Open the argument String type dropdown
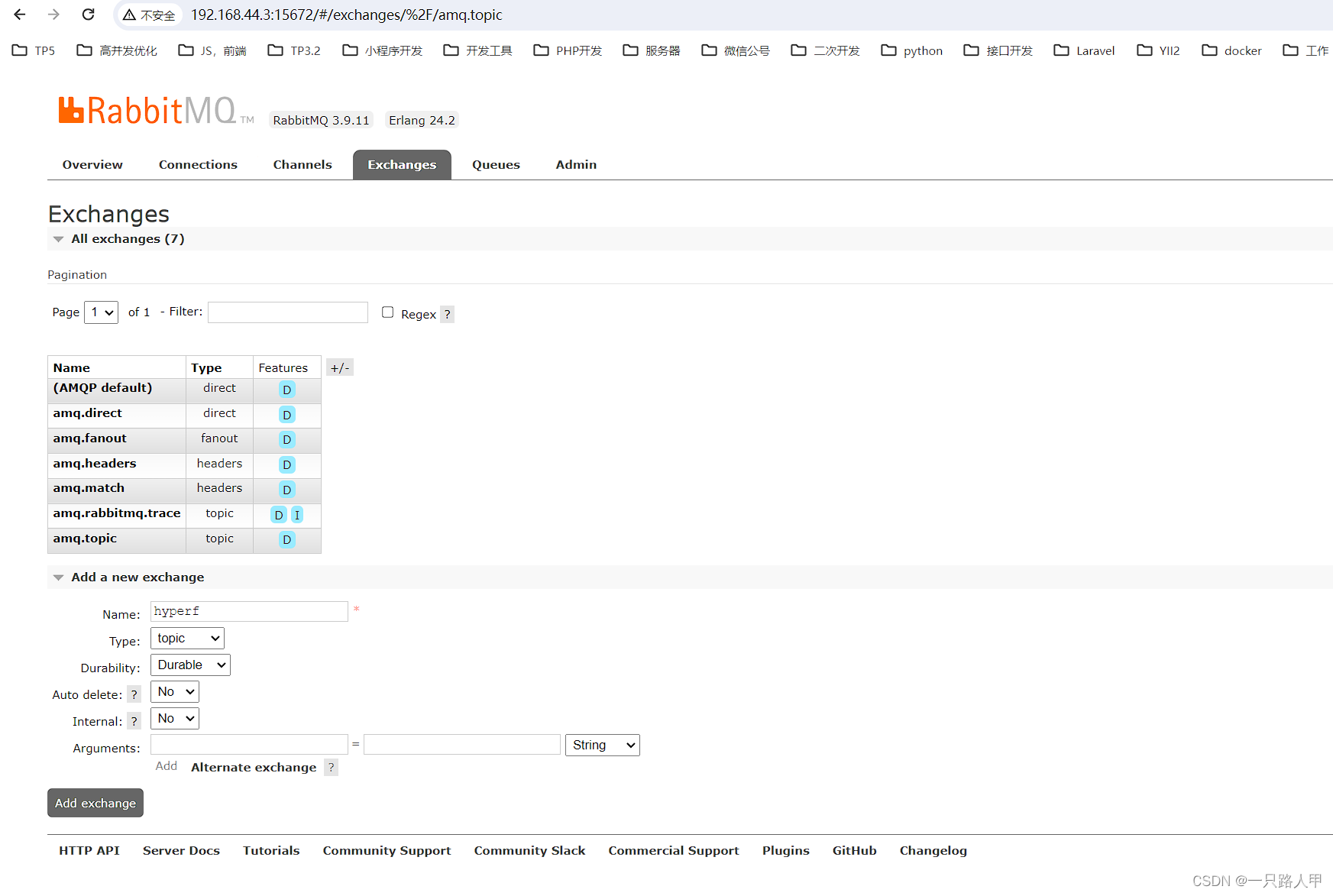The image size is (1333, 896). pos(603,746)
